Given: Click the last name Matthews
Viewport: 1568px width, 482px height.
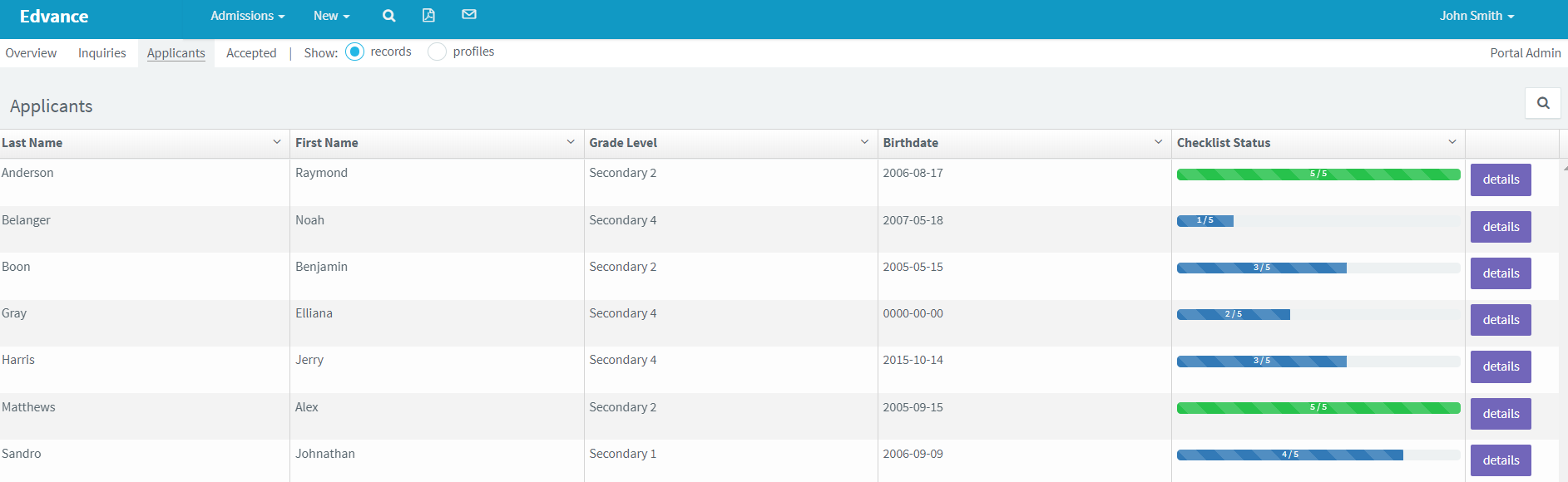Looking at the screenshot, I should point(28,407).
